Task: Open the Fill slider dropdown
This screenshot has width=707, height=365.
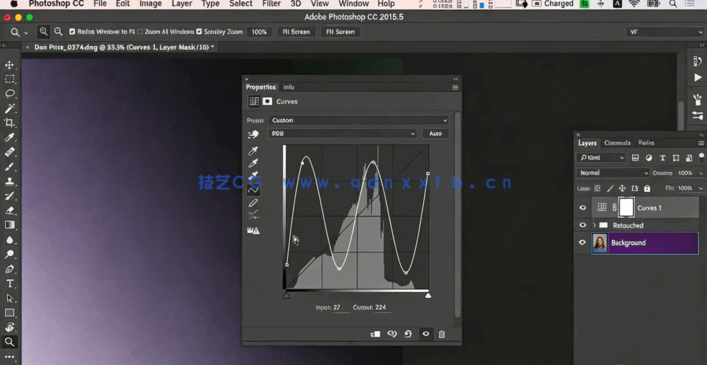Action: point(701,188)
